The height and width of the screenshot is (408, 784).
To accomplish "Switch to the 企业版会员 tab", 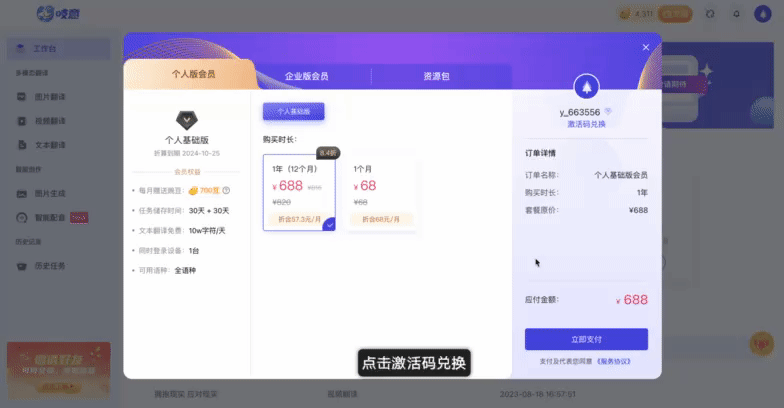I will 306,76.
